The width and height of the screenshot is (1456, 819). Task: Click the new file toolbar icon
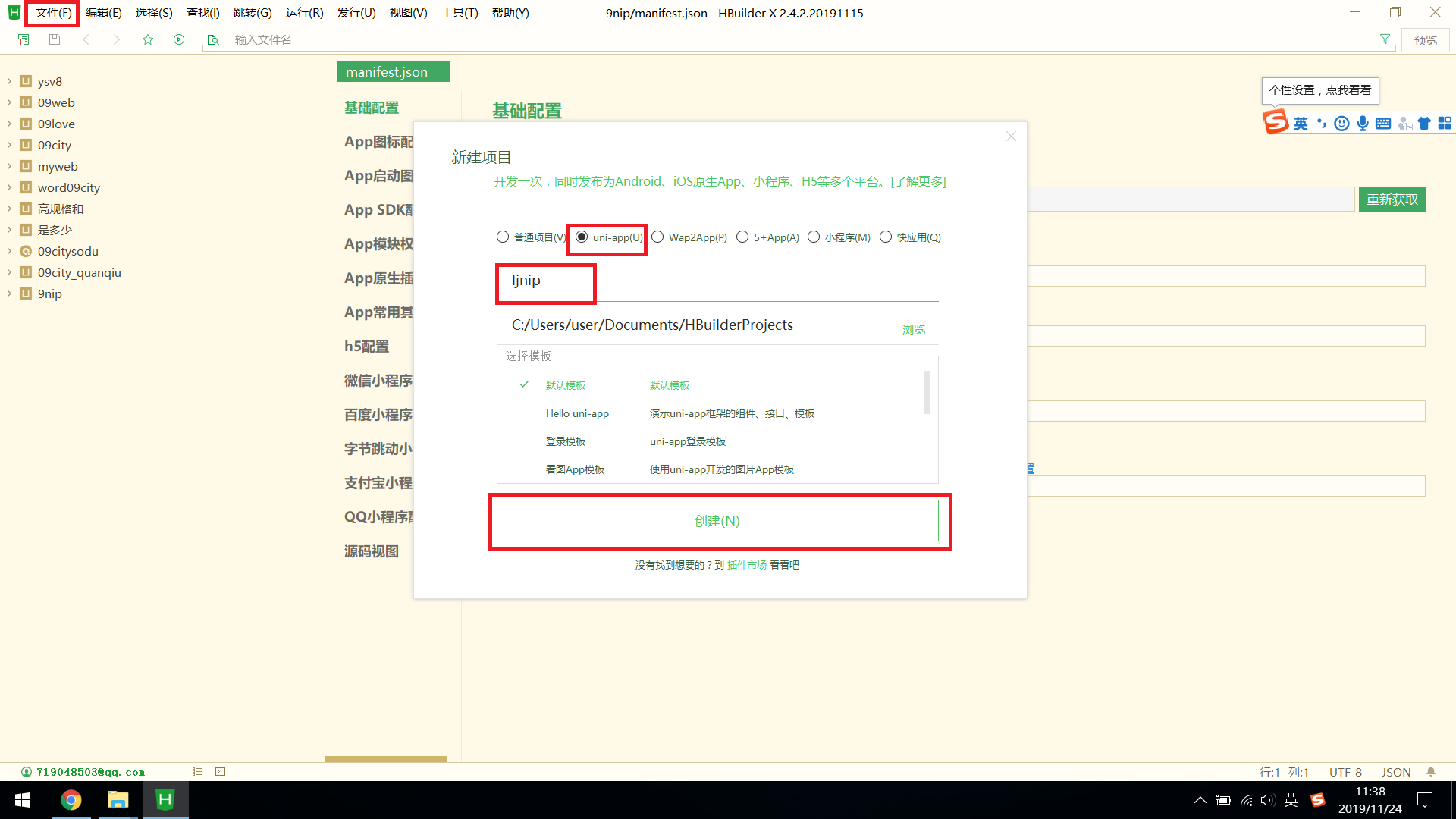(x=24, y=39)
